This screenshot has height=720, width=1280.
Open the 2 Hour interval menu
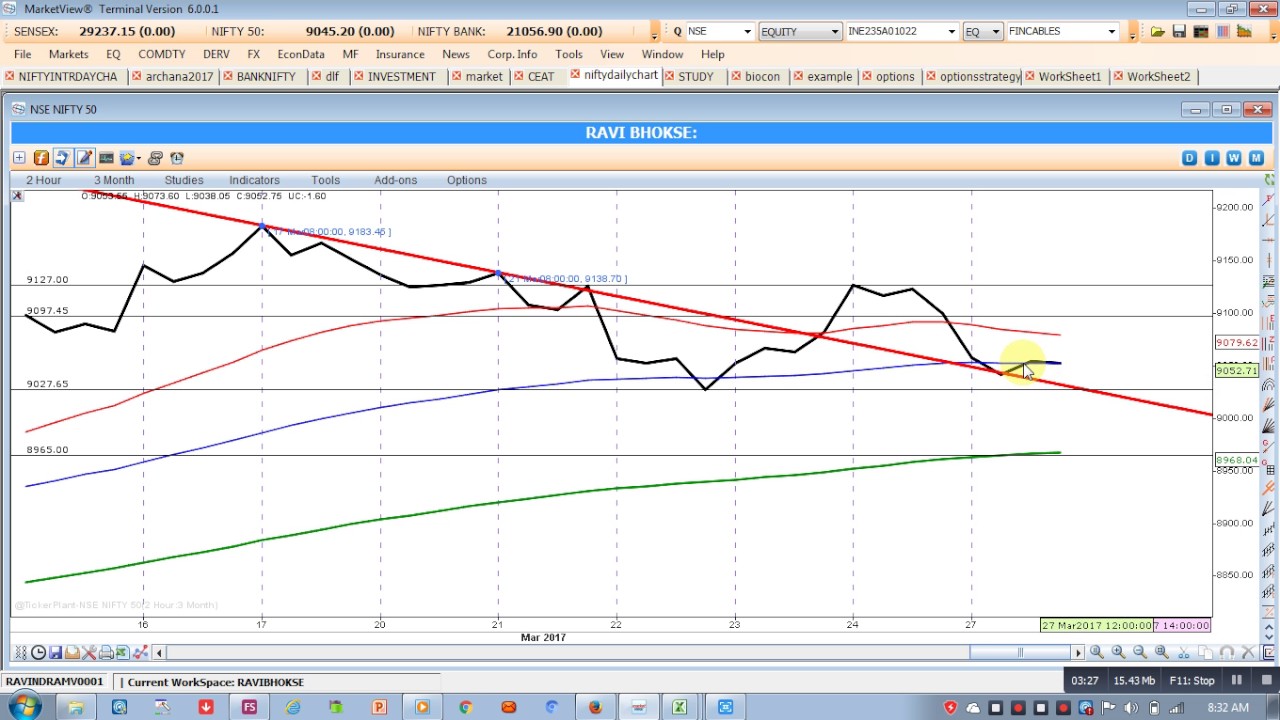pos(43,180)
